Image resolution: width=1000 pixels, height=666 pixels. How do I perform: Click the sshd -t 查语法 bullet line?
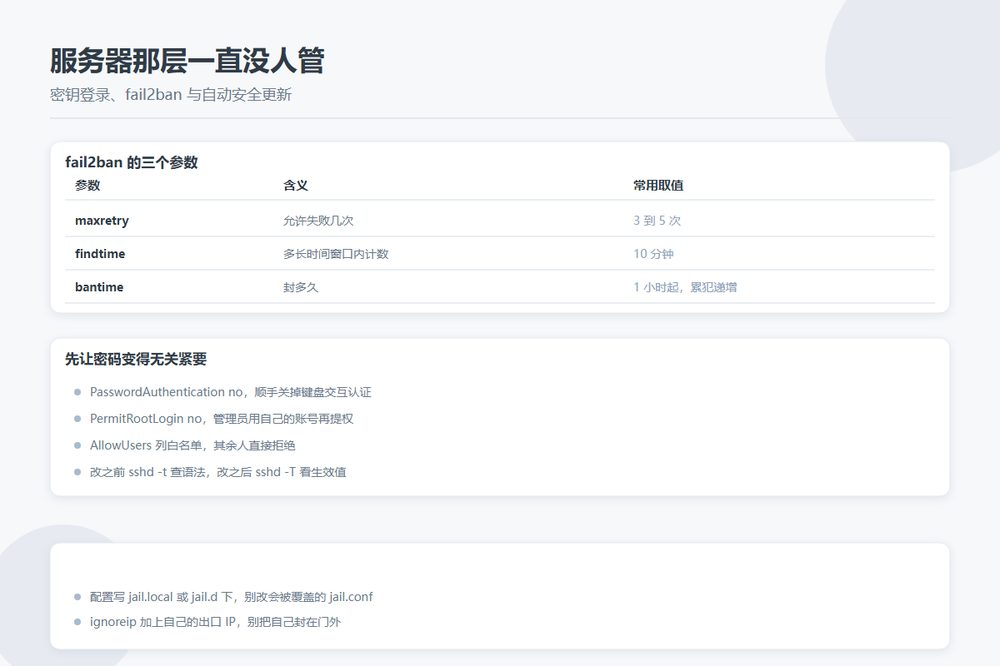(x=218, y=472)
